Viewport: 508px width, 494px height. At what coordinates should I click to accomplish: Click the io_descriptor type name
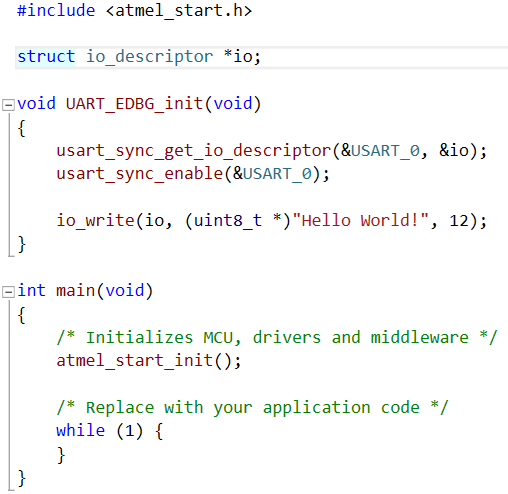coord(150,57)
